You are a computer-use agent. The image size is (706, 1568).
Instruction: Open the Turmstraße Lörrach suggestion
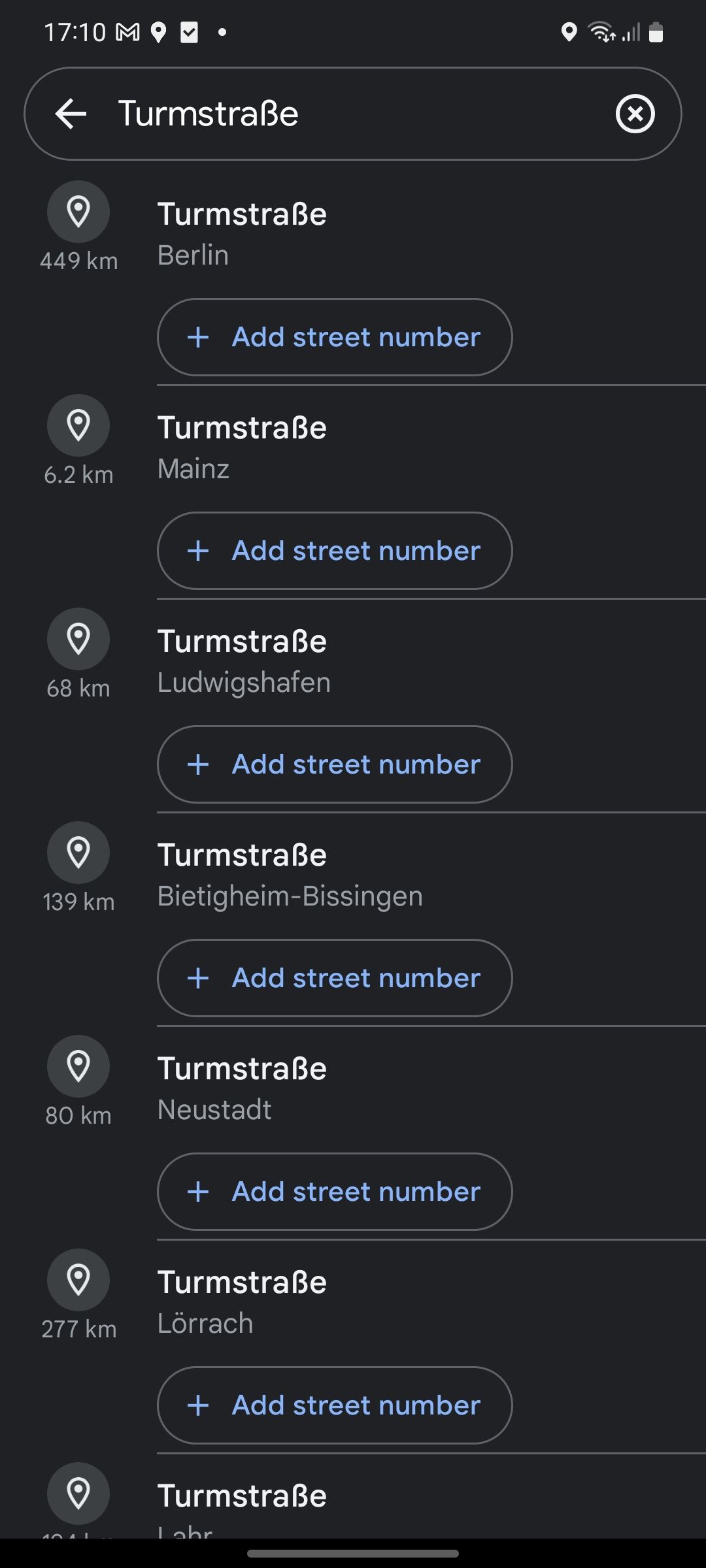242,1301
